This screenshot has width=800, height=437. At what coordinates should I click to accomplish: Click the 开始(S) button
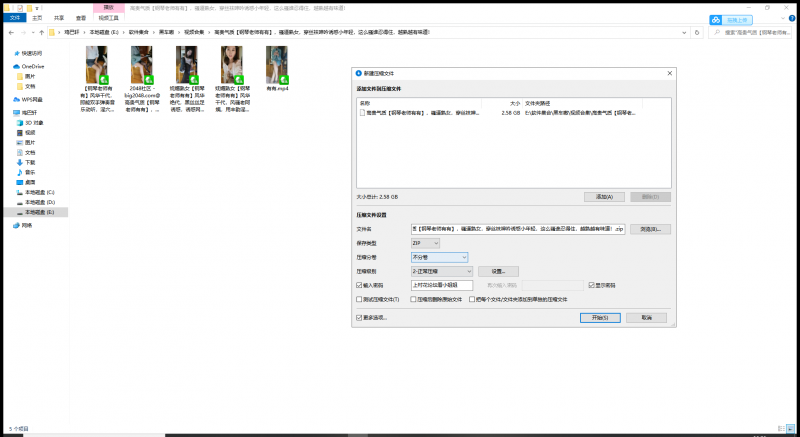pyautogui.click(x=599, y=317)
